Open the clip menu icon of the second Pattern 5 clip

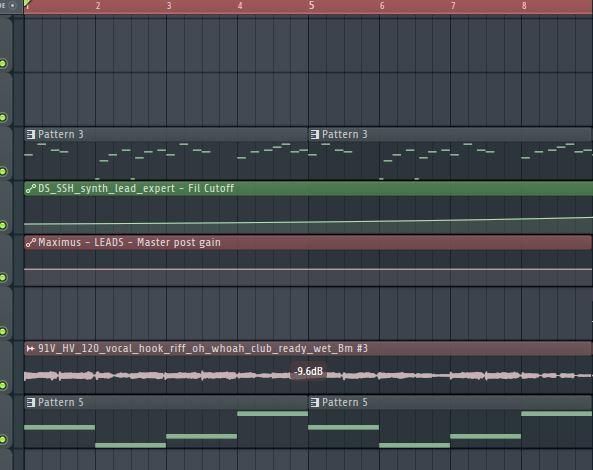[314, 402]
